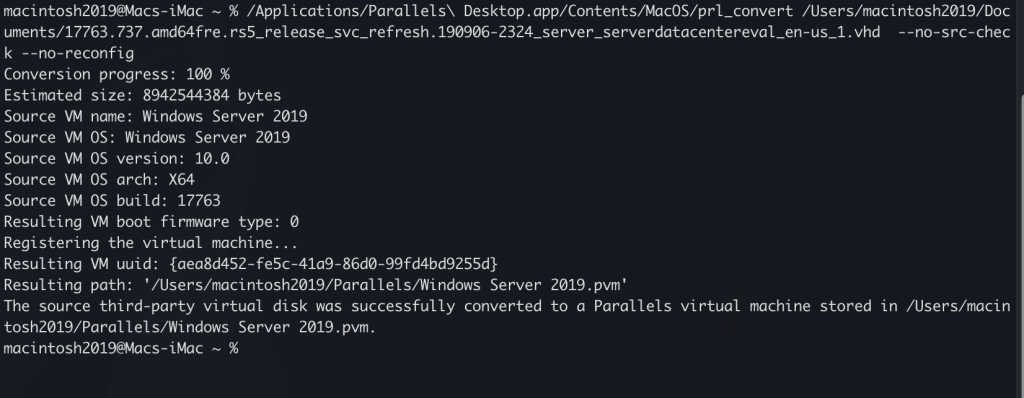Select the 'Source VM name: Windows Server 2019' line
The width and height of the screenshot is (1024, 398).
pos(155,116)
